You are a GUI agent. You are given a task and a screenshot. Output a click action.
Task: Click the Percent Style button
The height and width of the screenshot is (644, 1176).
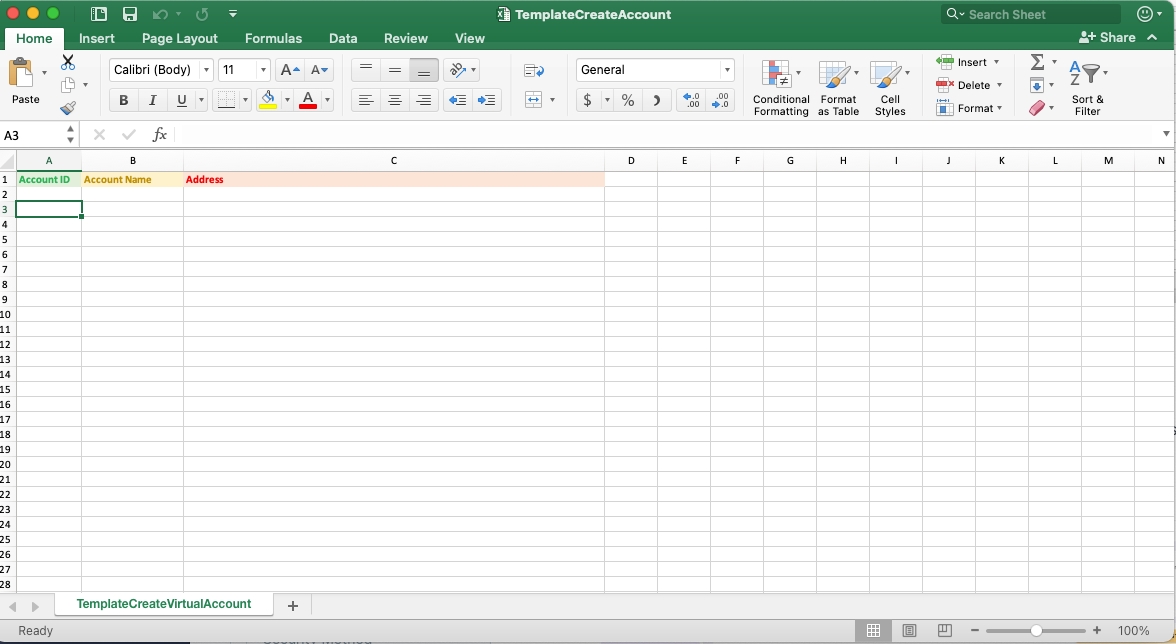pos(627,100)
